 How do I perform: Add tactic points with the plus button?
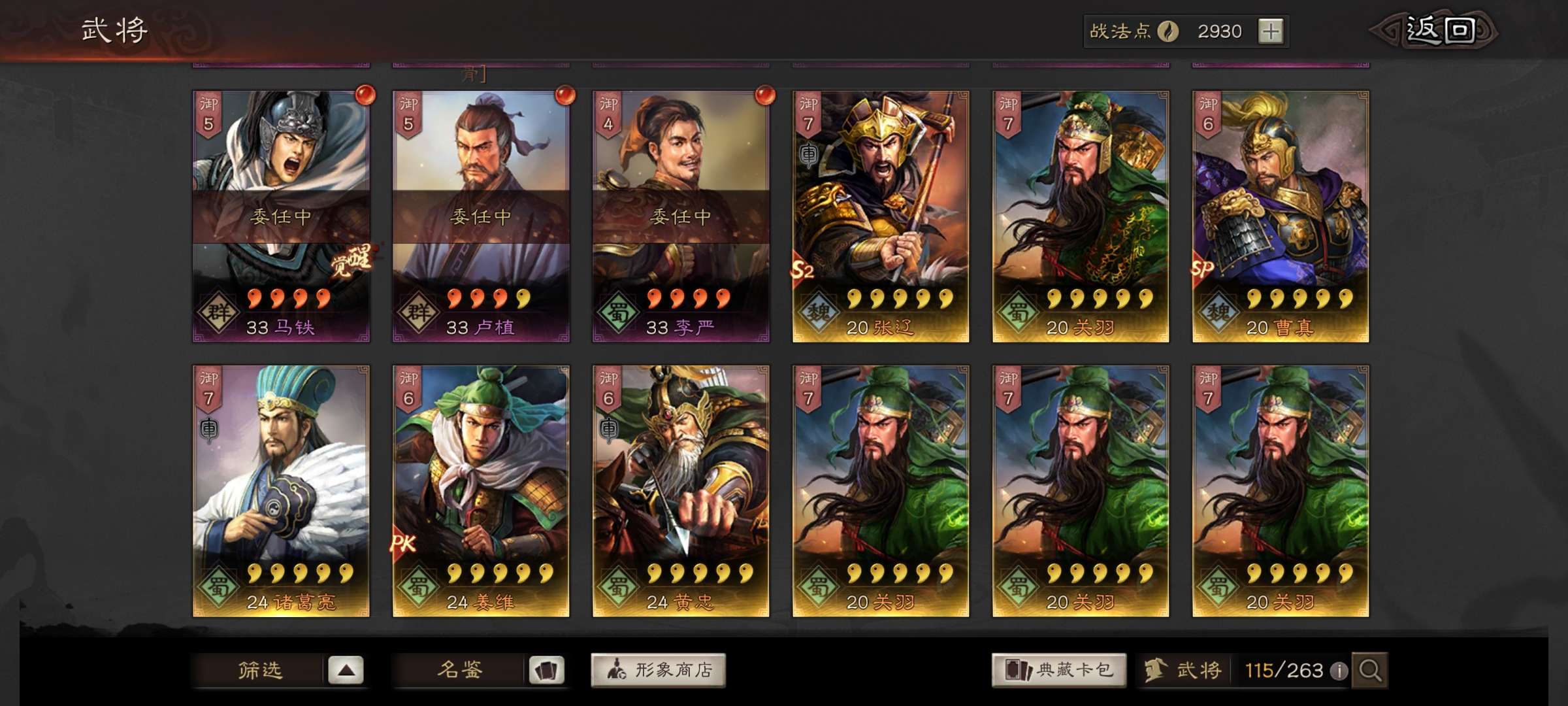click(x=1271, y=31)
